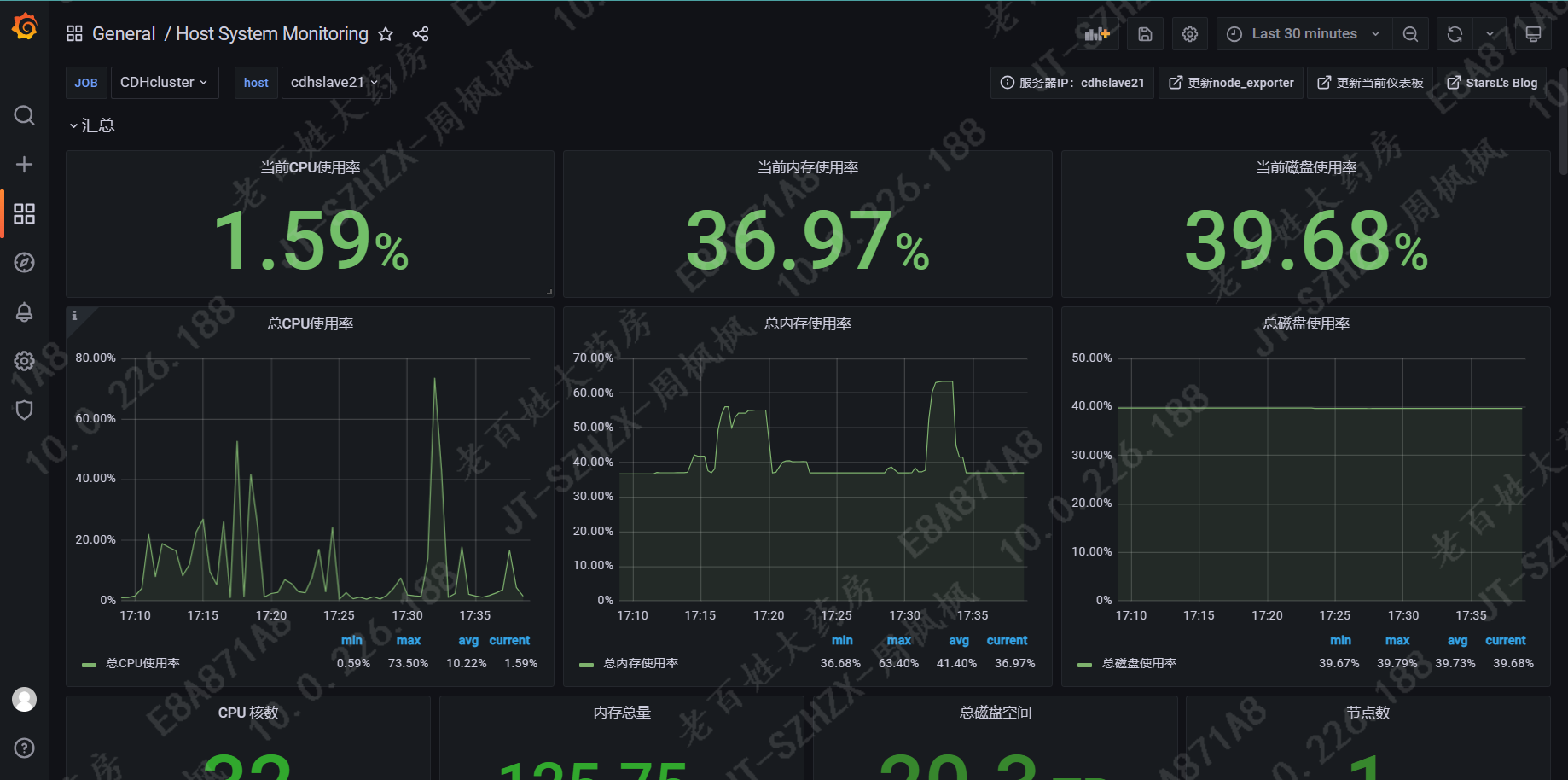Open the Explore compass icon
Viewport: 1568px width, 780px height.
tap(25, 263)
